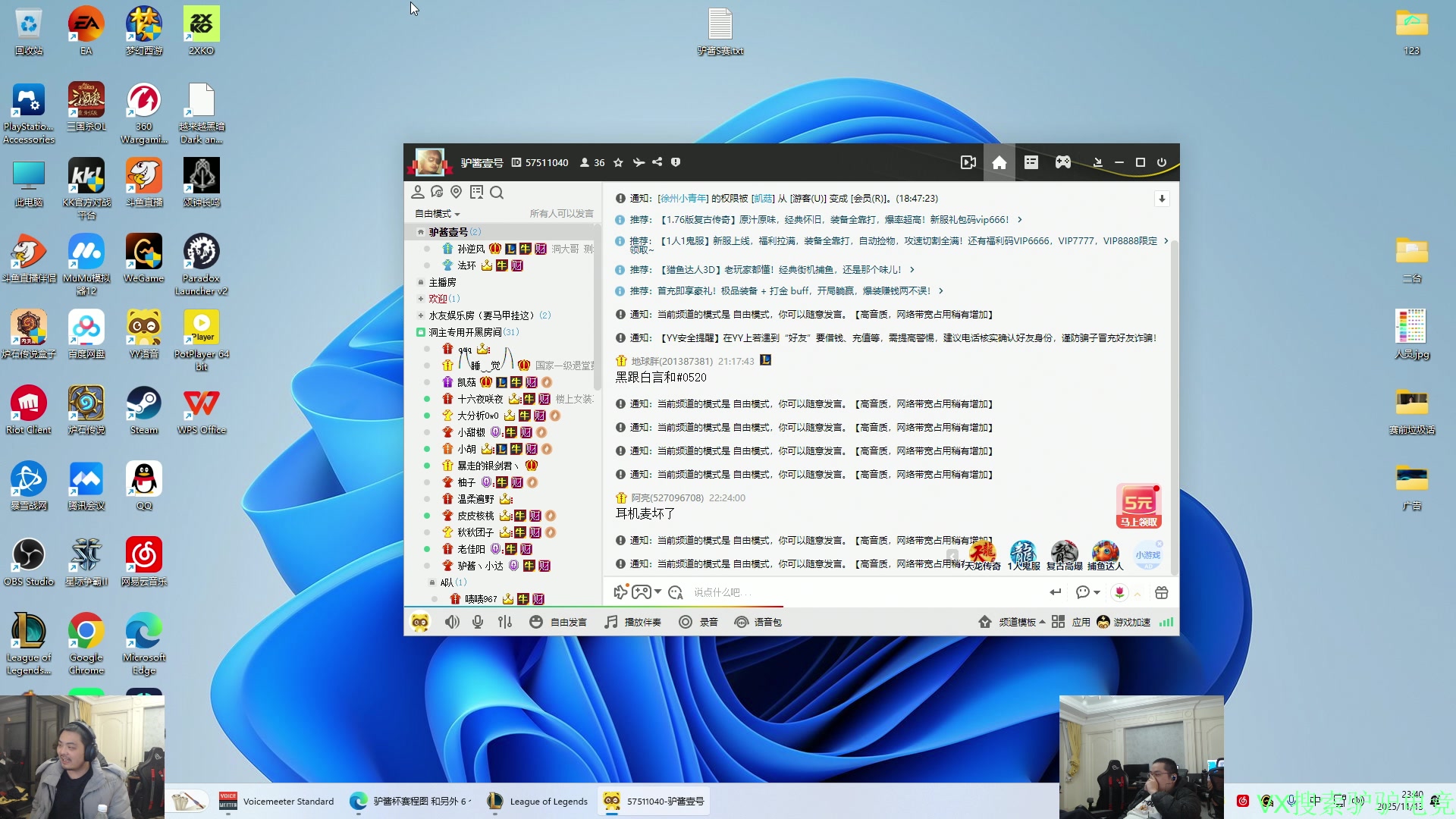The image size is (1456, 819).
Task: Expand the 水友娱乐房 channel node
Action: [x=421, y=315]
